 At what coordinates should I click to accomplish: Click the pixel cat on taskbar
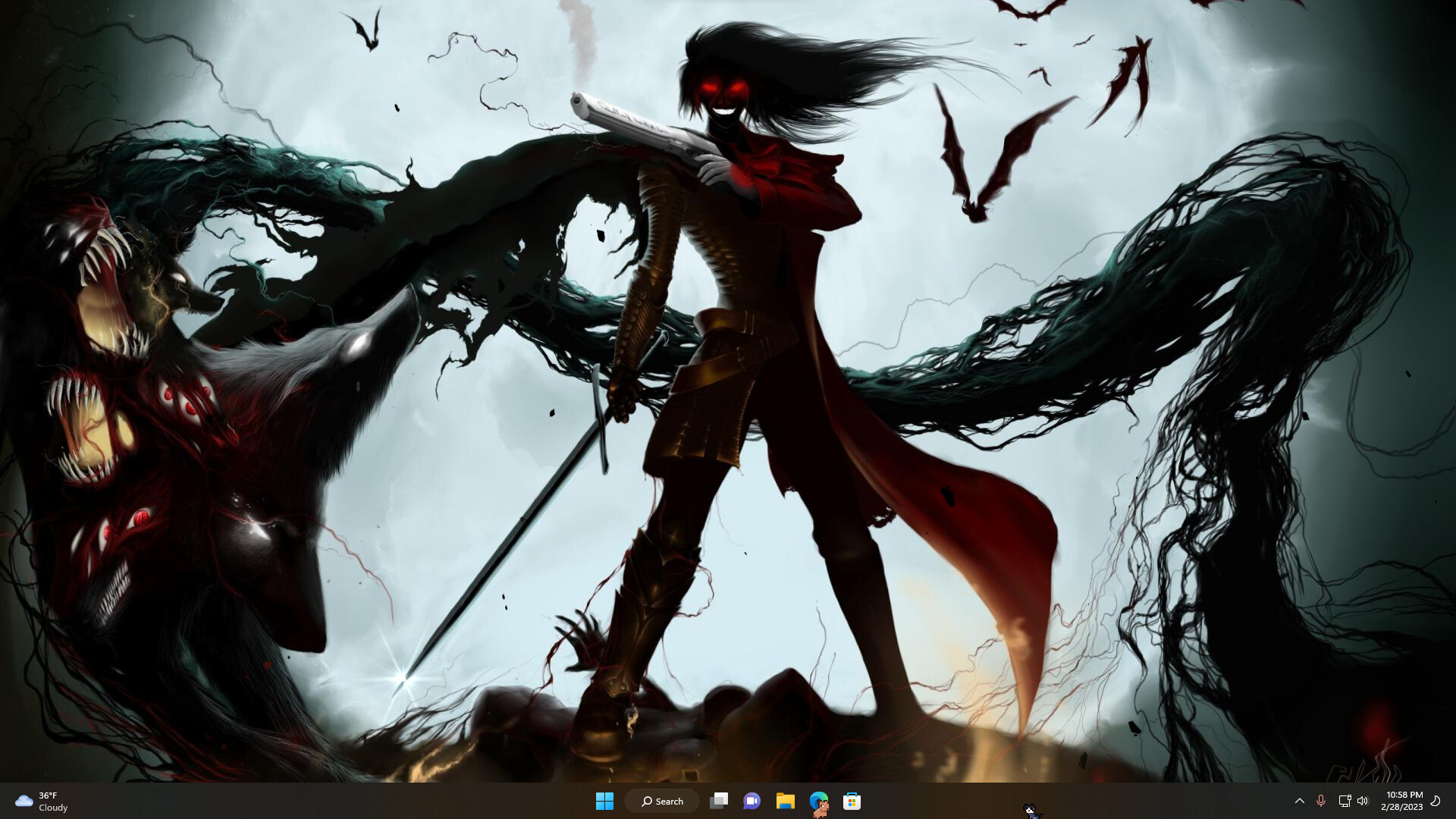coord(1031,811)
